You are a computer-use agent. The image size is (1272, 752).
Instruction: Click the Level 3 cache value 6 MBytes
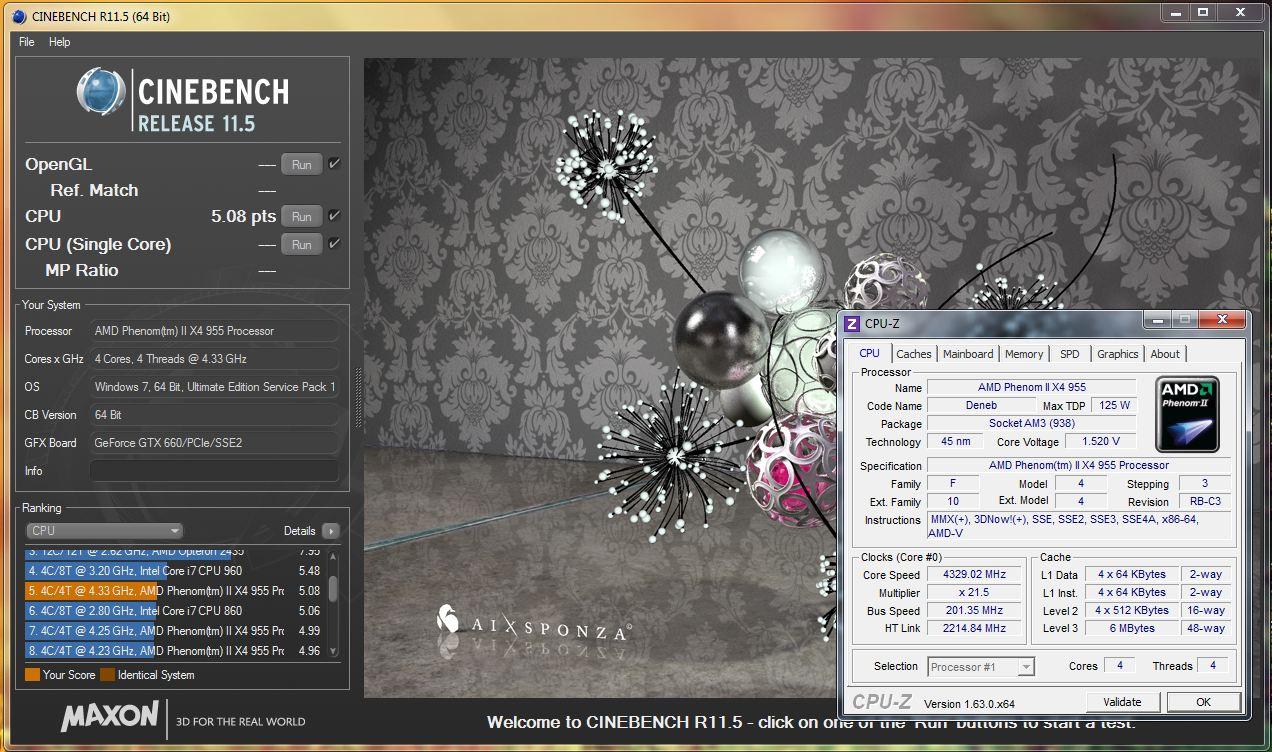coord(1131,628)
